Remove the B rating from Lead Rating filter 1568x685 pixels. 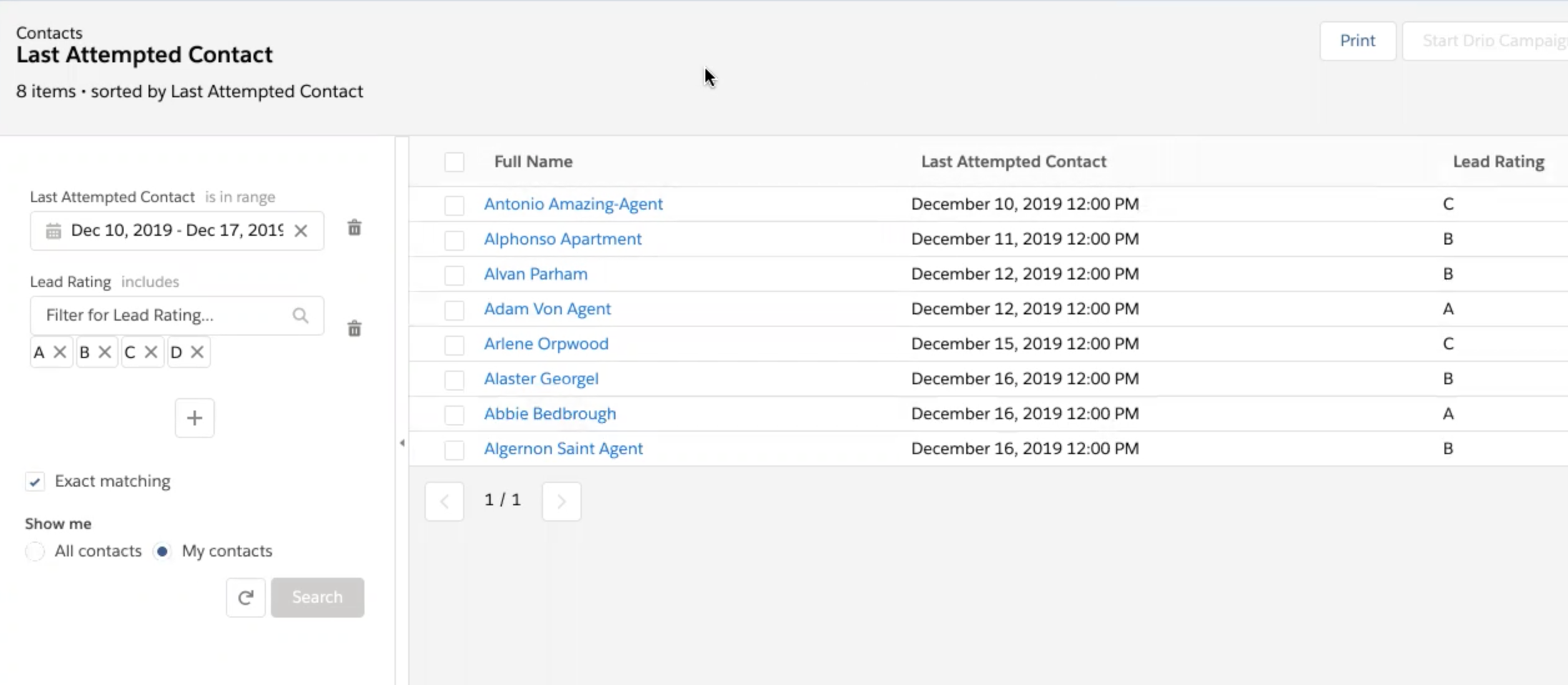coord(105,352)
